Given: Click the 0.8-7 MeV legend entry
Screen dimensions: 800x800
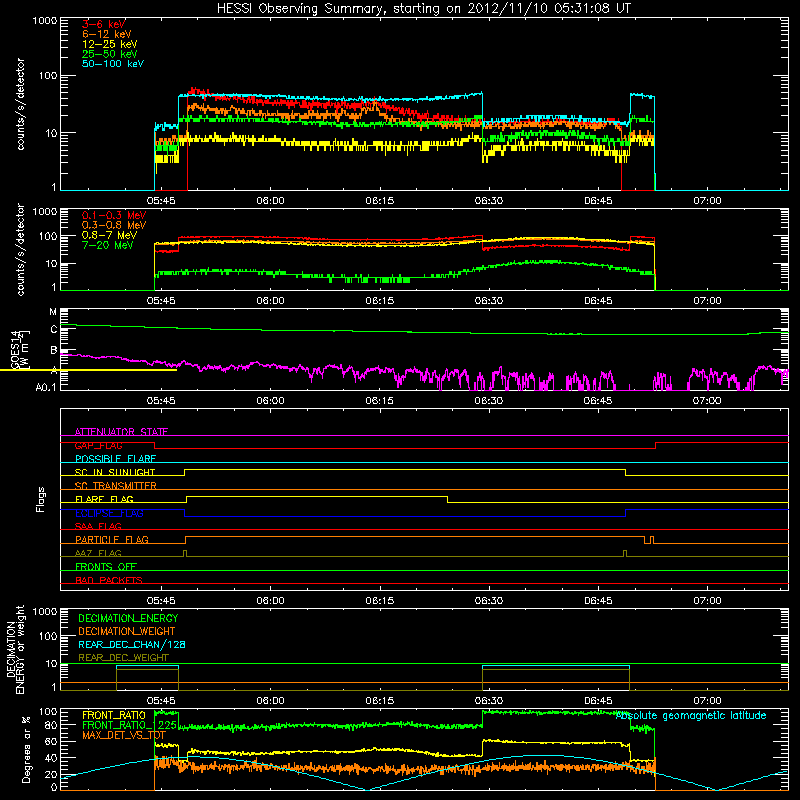Looking at the screenshot, I should (x=109, y=235).
